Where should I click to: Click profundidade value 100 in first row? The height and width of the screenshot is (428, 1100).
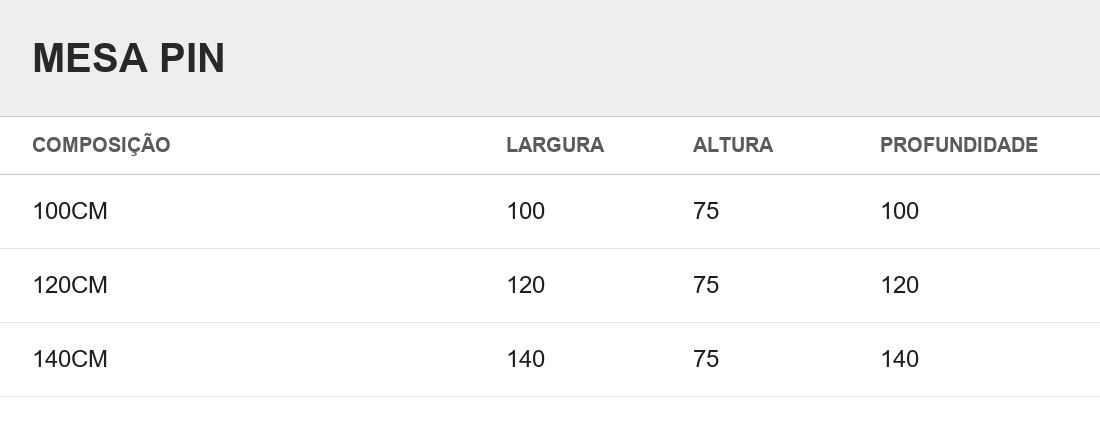click(x=899, y=211)
